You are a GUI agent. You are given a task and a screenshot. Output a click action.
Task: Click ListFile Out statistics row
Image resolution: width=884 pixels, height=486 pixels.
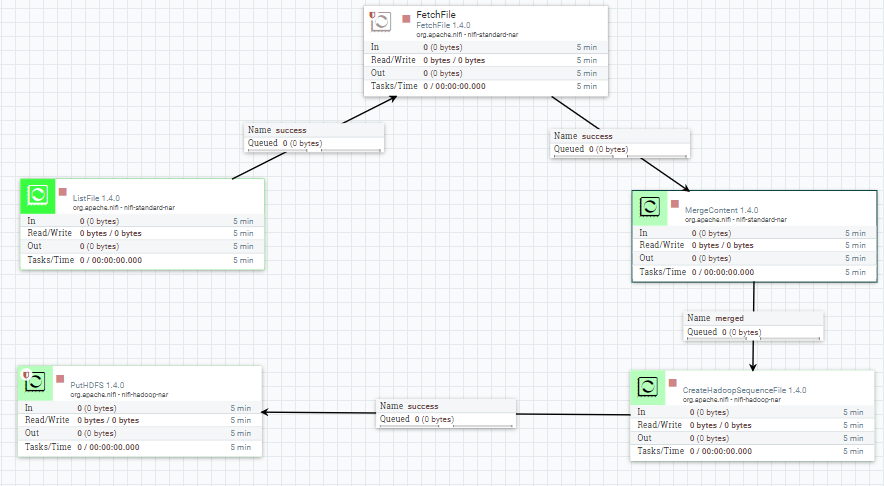[x=142, y=246]
